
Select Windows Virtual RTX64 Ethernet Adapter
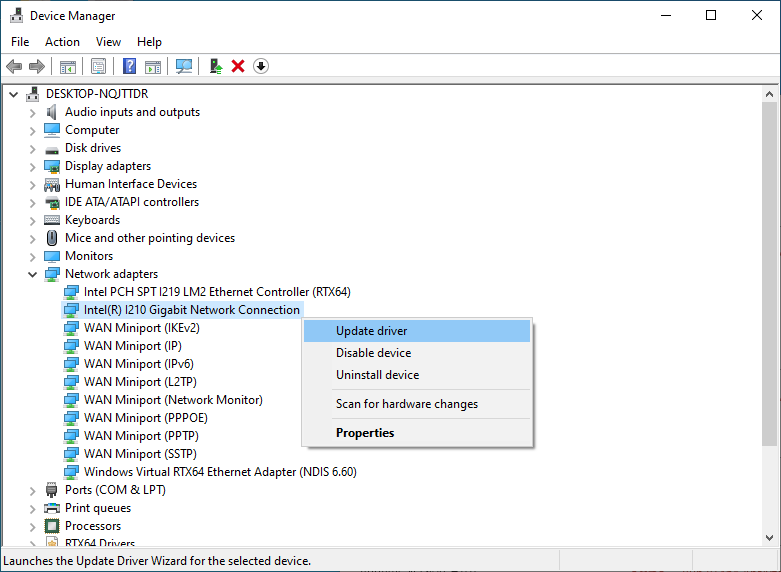click(x=220, y=472)
